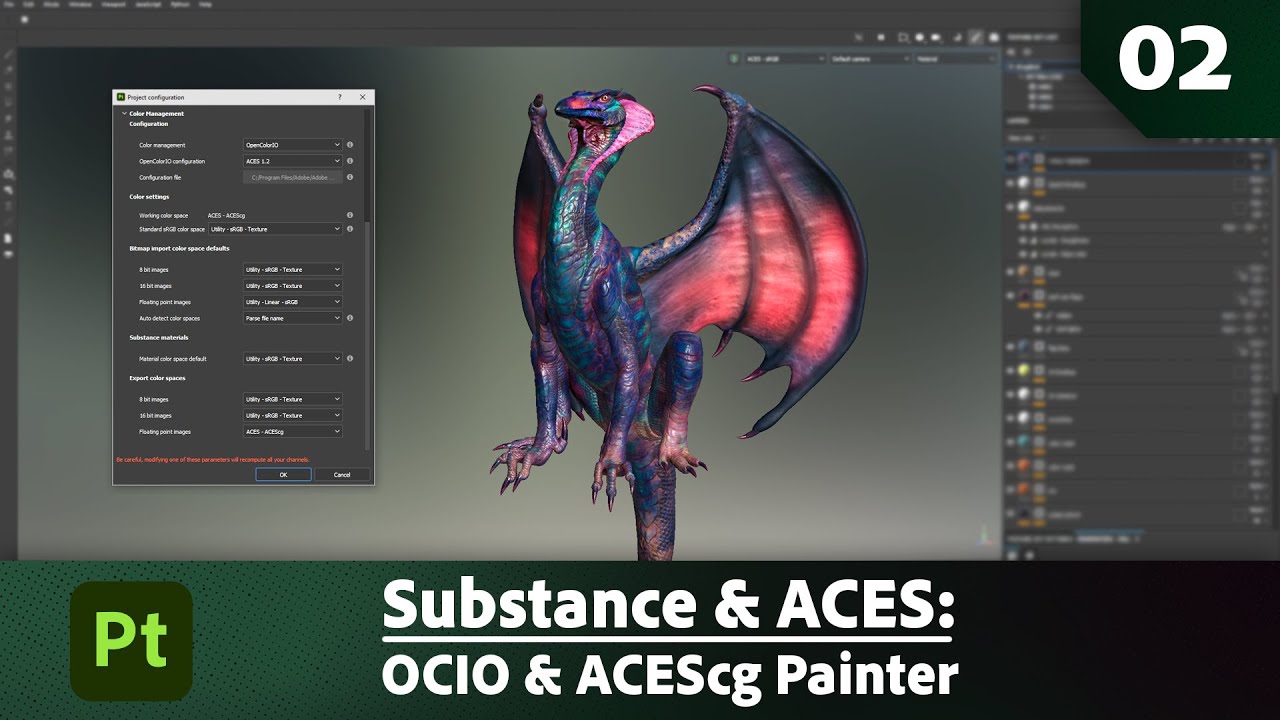Open export Floating point images ACEScg dropdown

click(292, 432)
